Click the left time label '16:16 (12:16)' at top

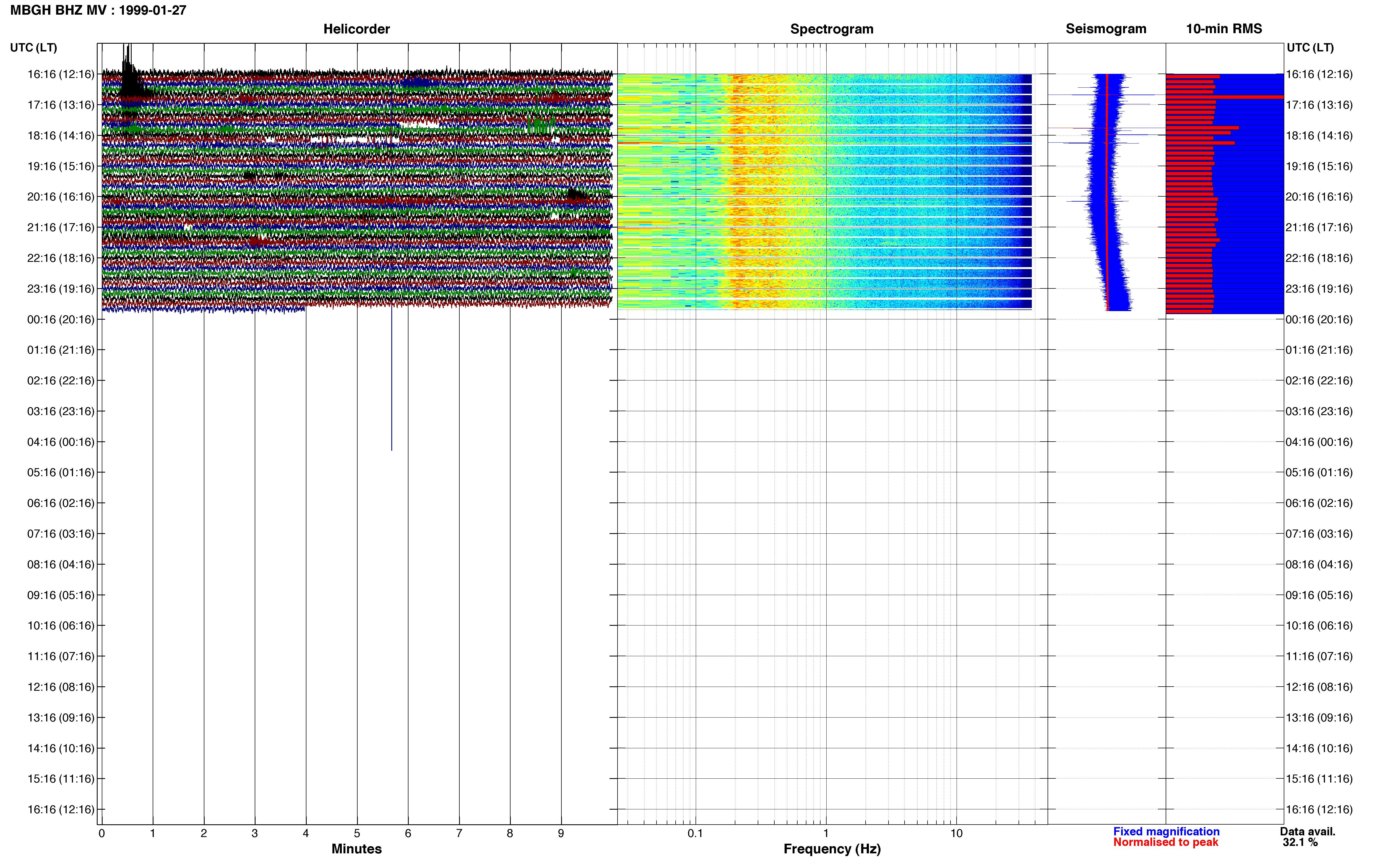click(x=61, y=74)
